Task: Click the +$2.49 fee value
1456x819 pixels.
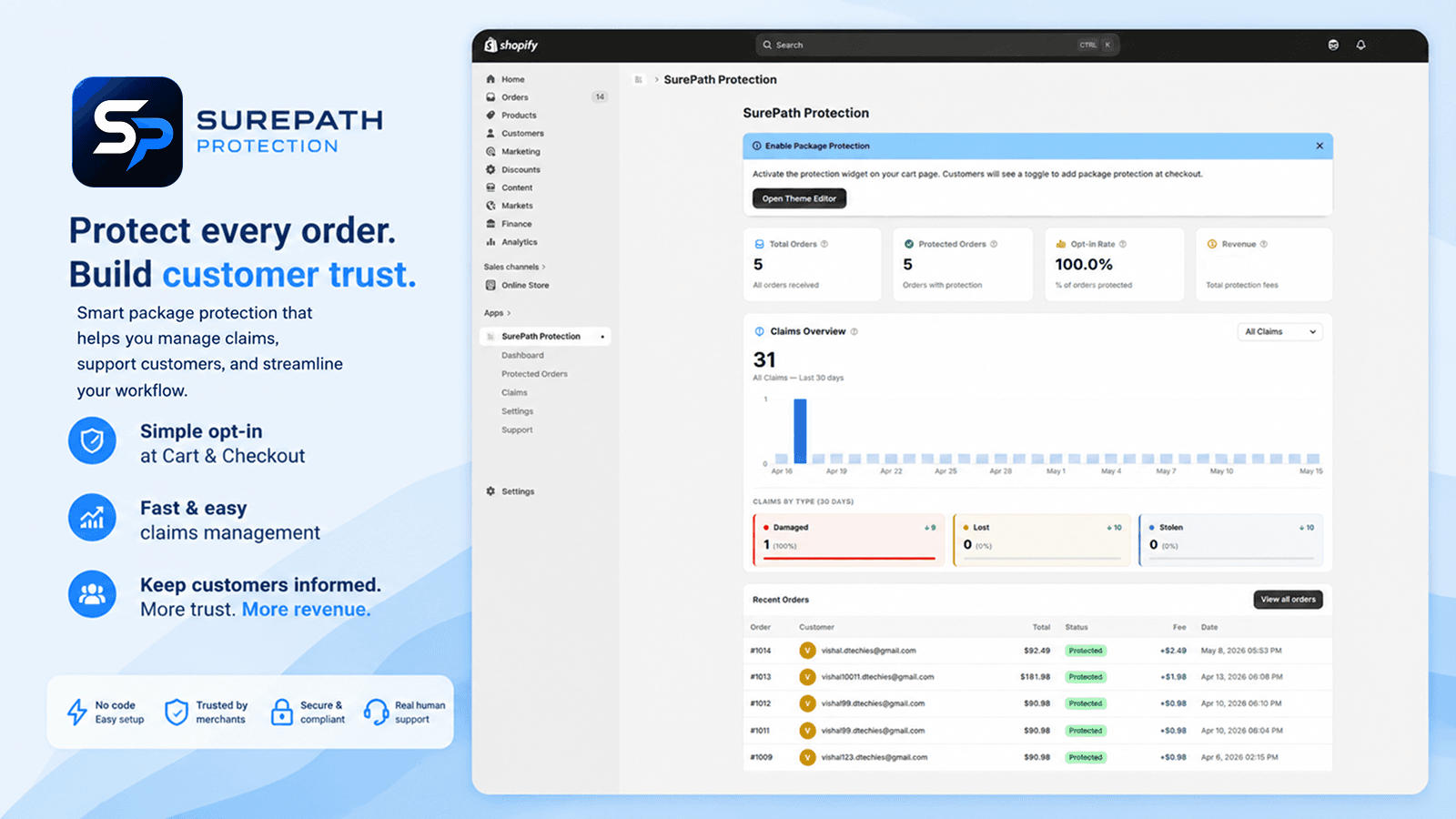Action: pos(1173,651)
